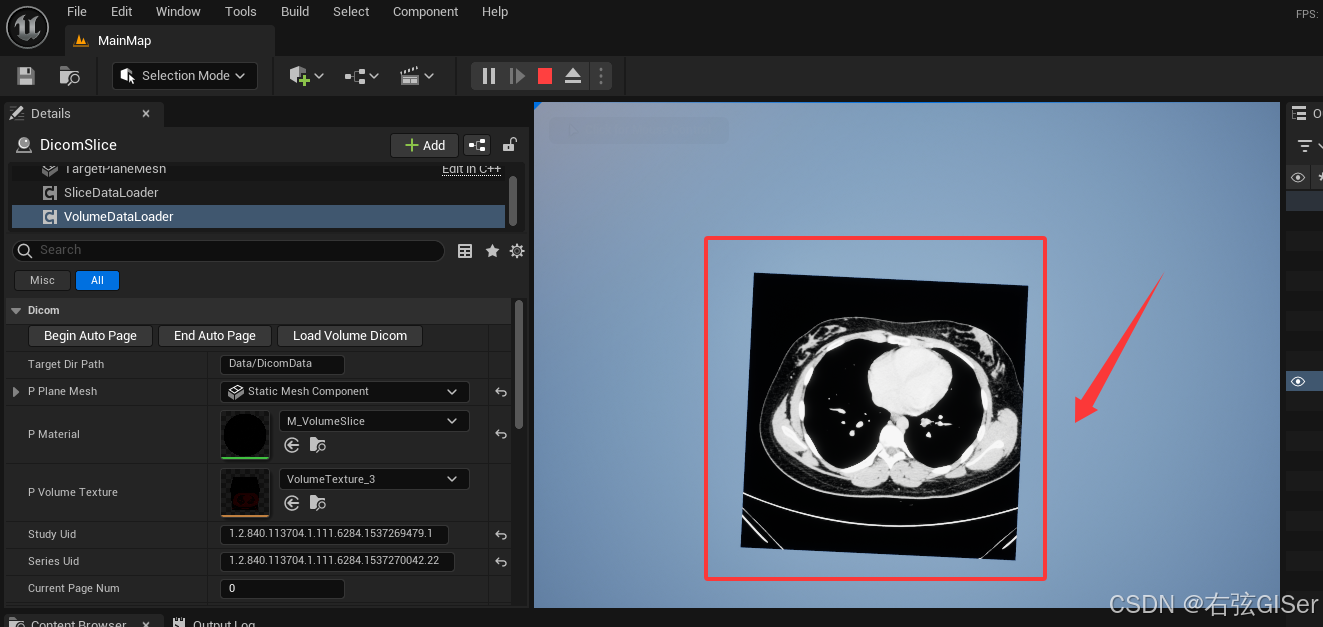Image resolution: width=1323 pixels, height=627 pixels.
Task: Click the Target Dir Path field
Action: coord(282,365)
